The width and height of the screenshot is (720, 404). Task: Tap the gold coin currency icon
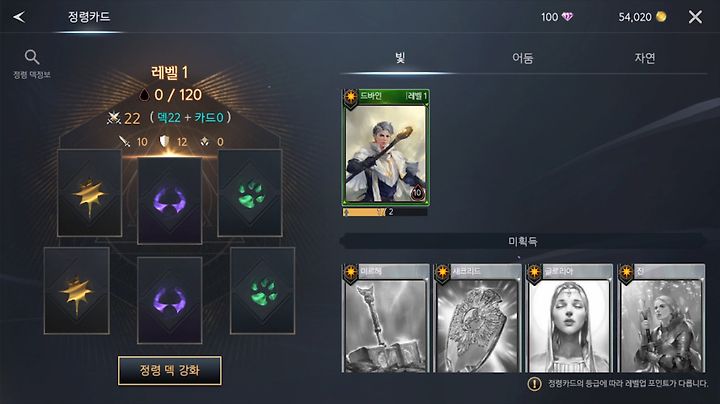[x=661, y=17]
